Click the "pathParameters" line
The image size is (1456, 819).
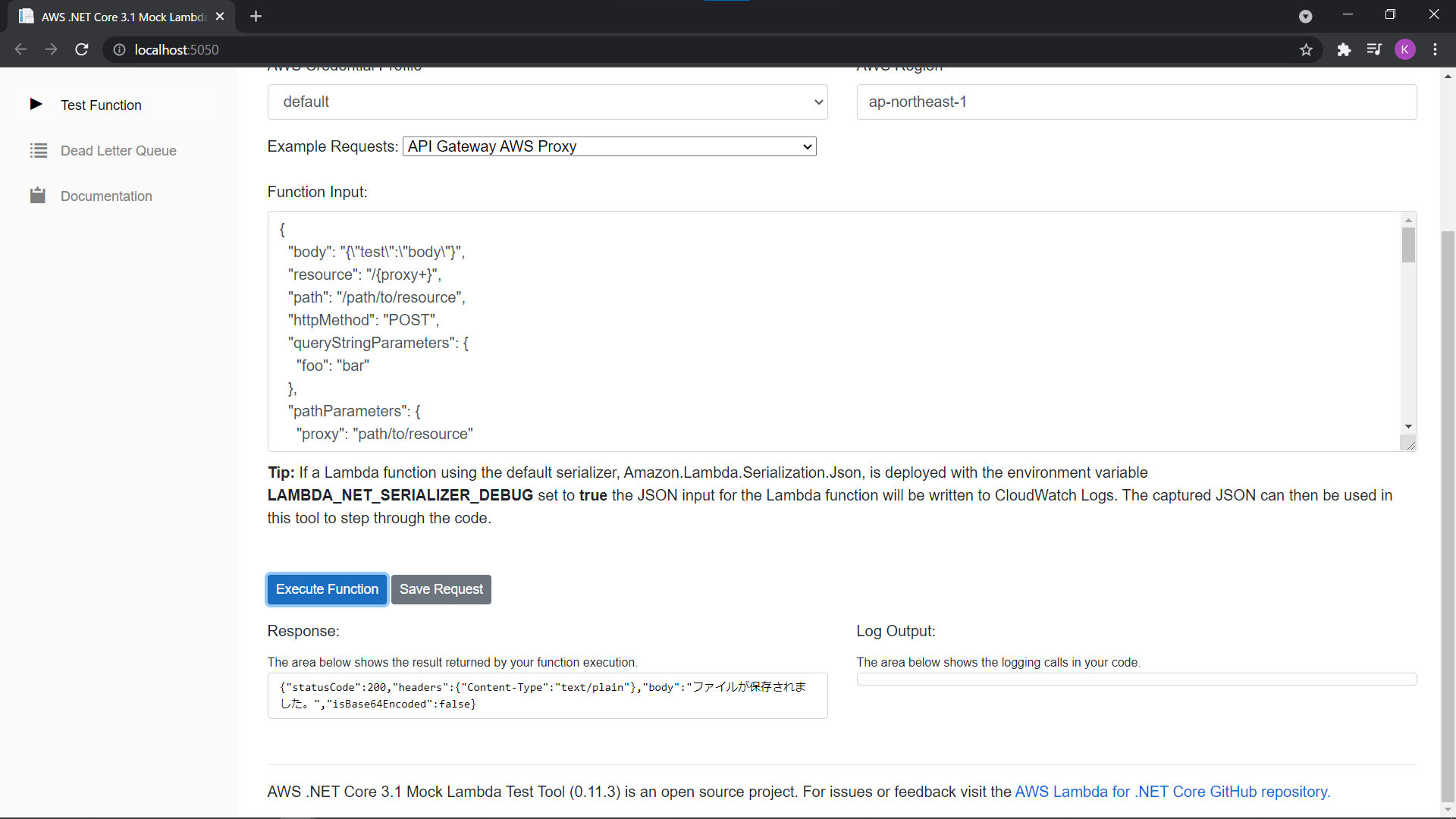point(353,411)
